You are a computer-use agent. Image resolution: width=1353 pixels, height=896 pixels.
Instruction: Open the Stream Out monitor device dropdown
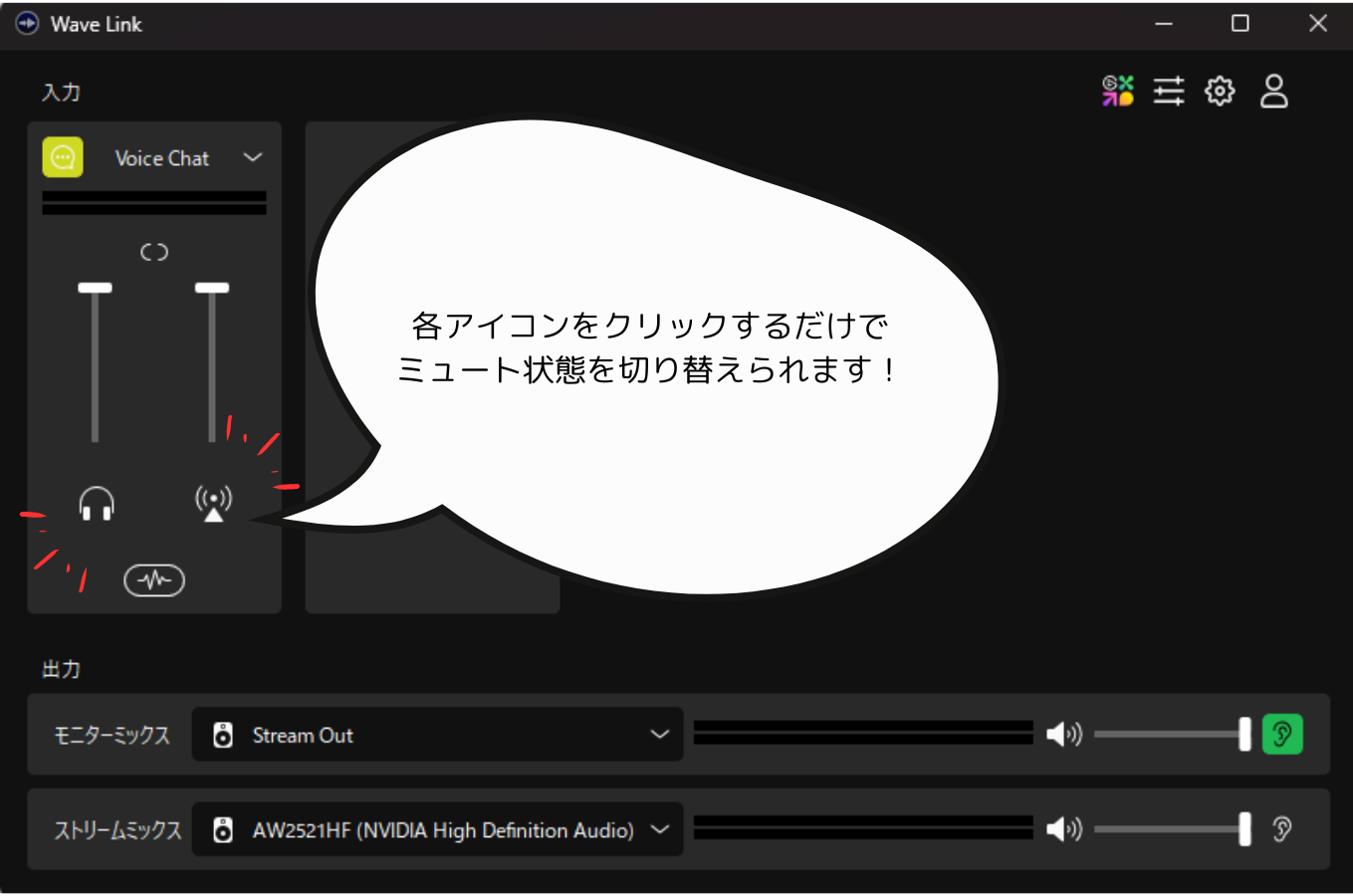[437, 735]
